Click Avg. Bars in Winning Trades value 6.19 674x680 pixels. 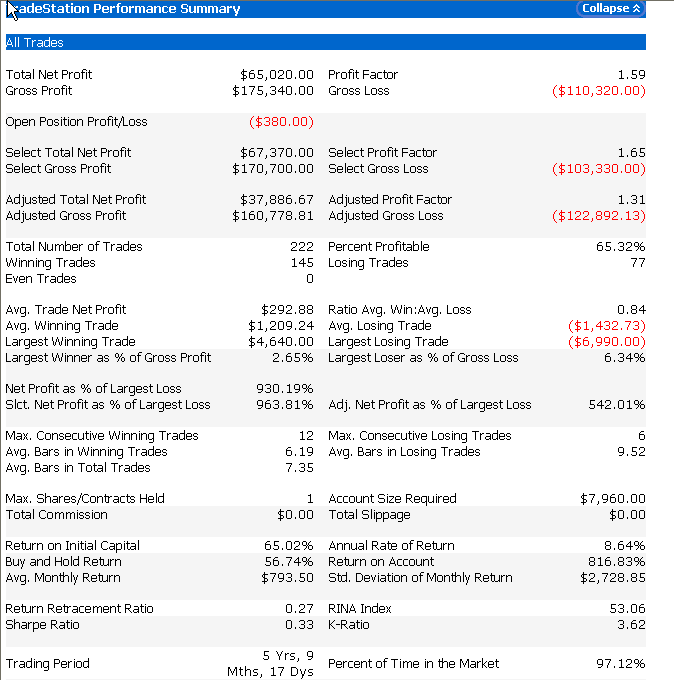pos(299,452)
